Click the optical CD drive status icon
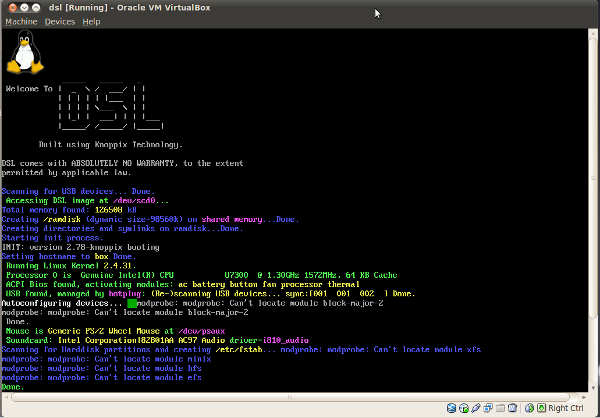Image resolution: width=600 pixels, height=418 pixels. 464,408
